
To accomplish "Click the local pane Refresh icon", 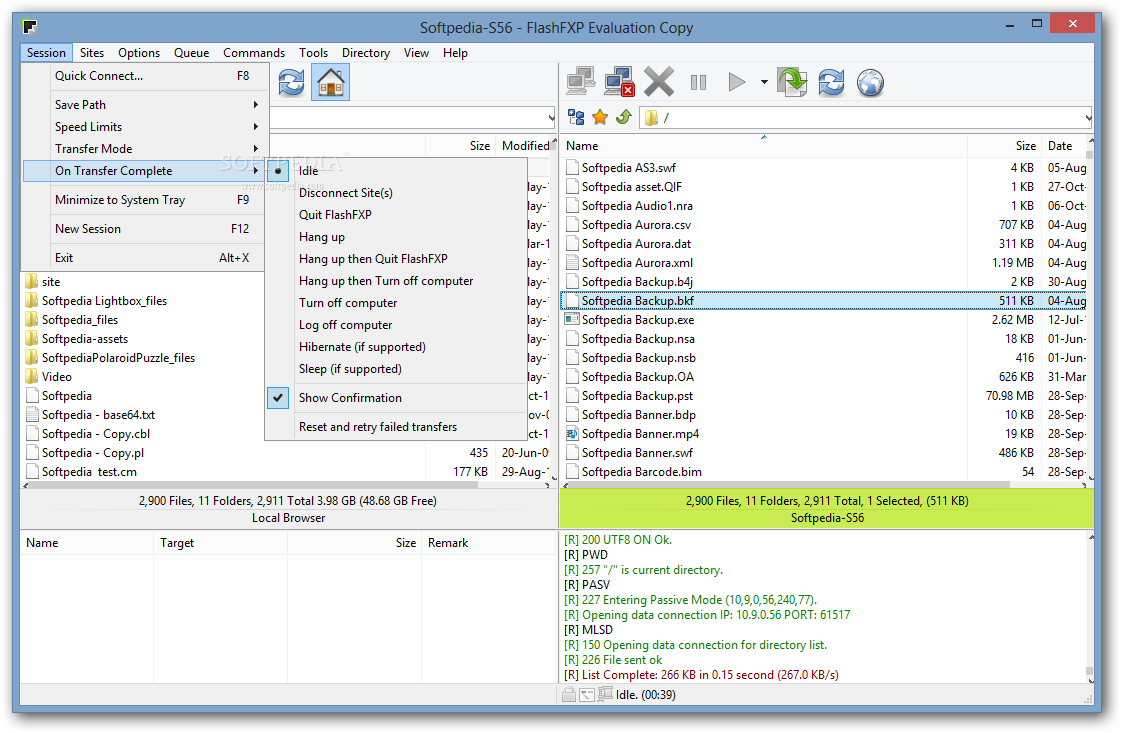I will (x=291, y=82).
